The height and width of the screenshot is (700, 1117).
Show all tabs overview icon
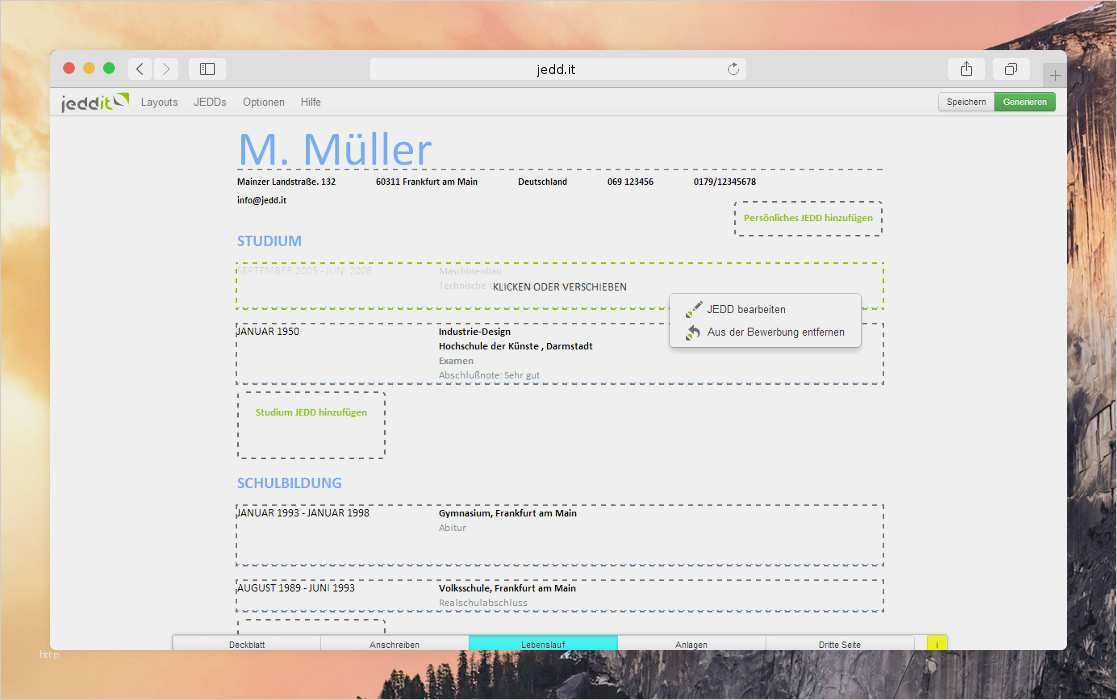[x=1011, y=69]
